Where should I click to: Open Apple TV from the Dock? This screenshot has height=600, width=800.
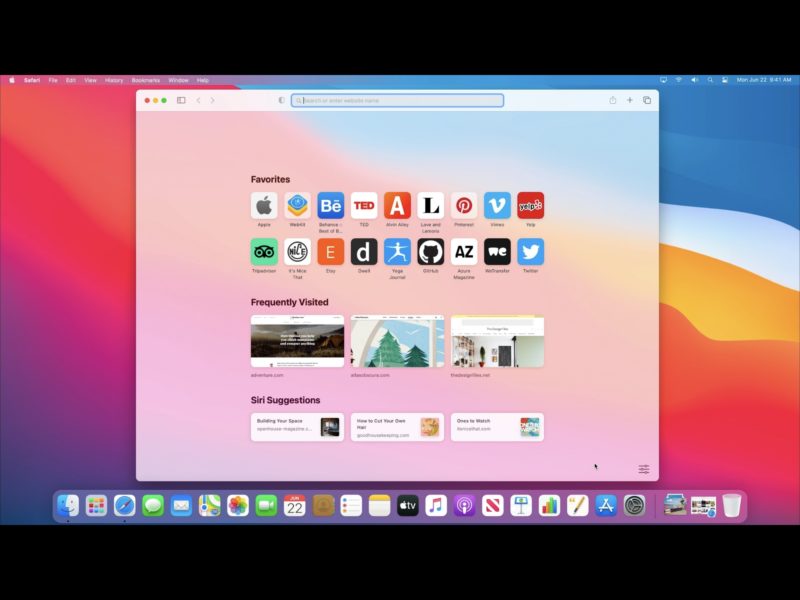pyautogui.click(x=408, y=506)
